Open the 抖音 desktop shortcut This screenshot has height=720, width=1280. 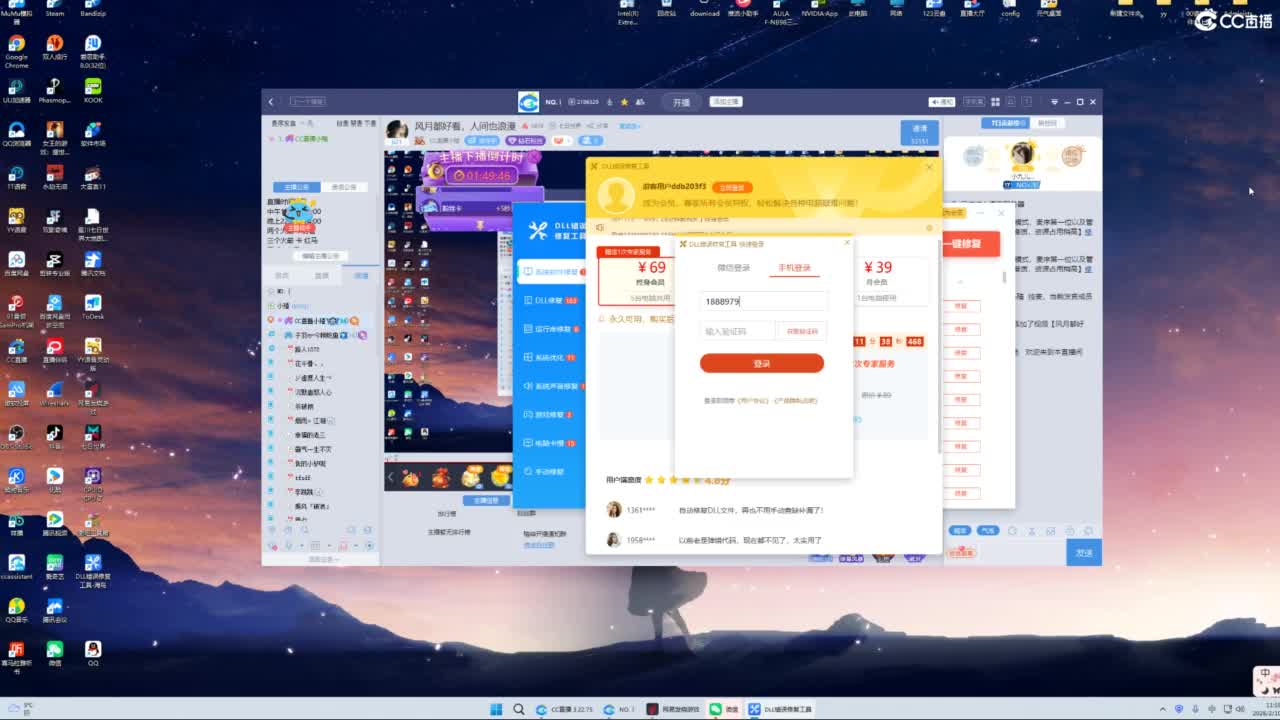click(x=54, y=435)
